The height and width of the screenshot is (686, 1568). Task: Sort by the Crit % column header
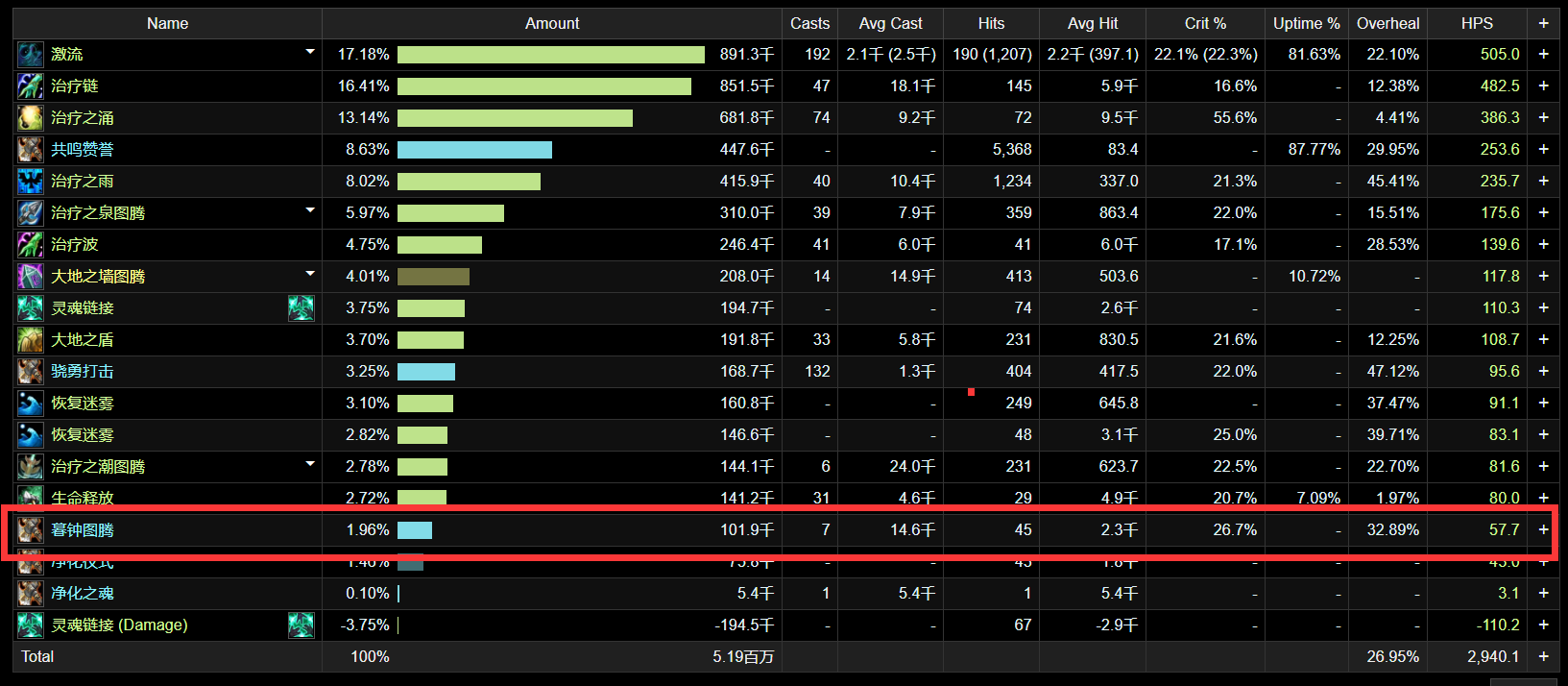pos(1205,23)
